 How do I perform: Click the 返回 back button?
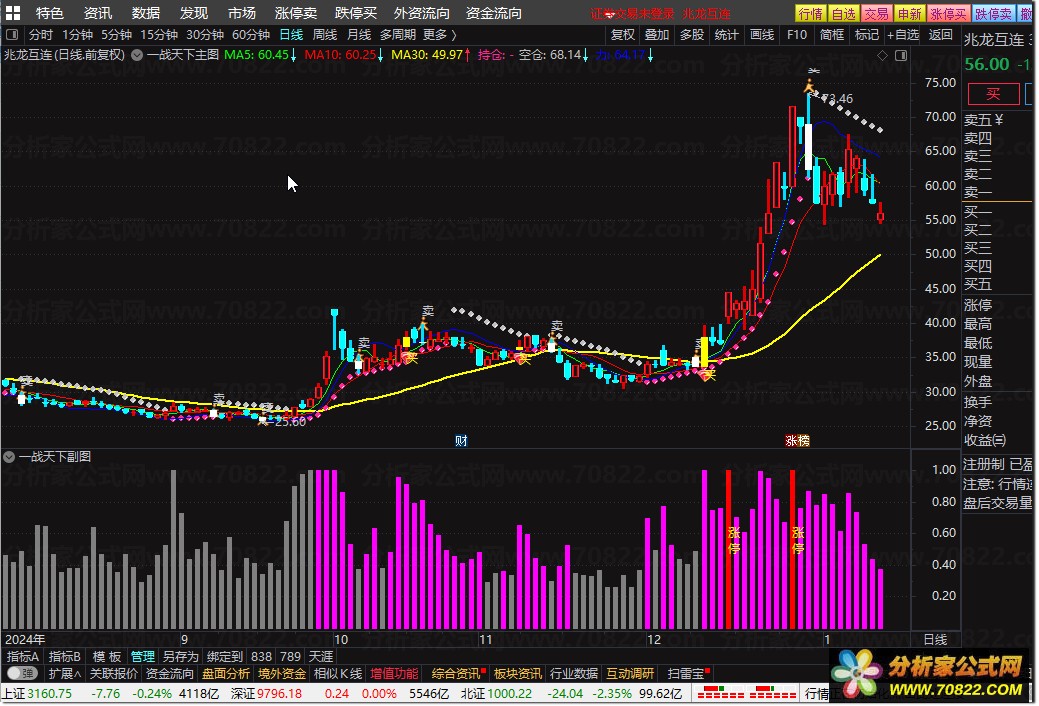tap(940, 34)
